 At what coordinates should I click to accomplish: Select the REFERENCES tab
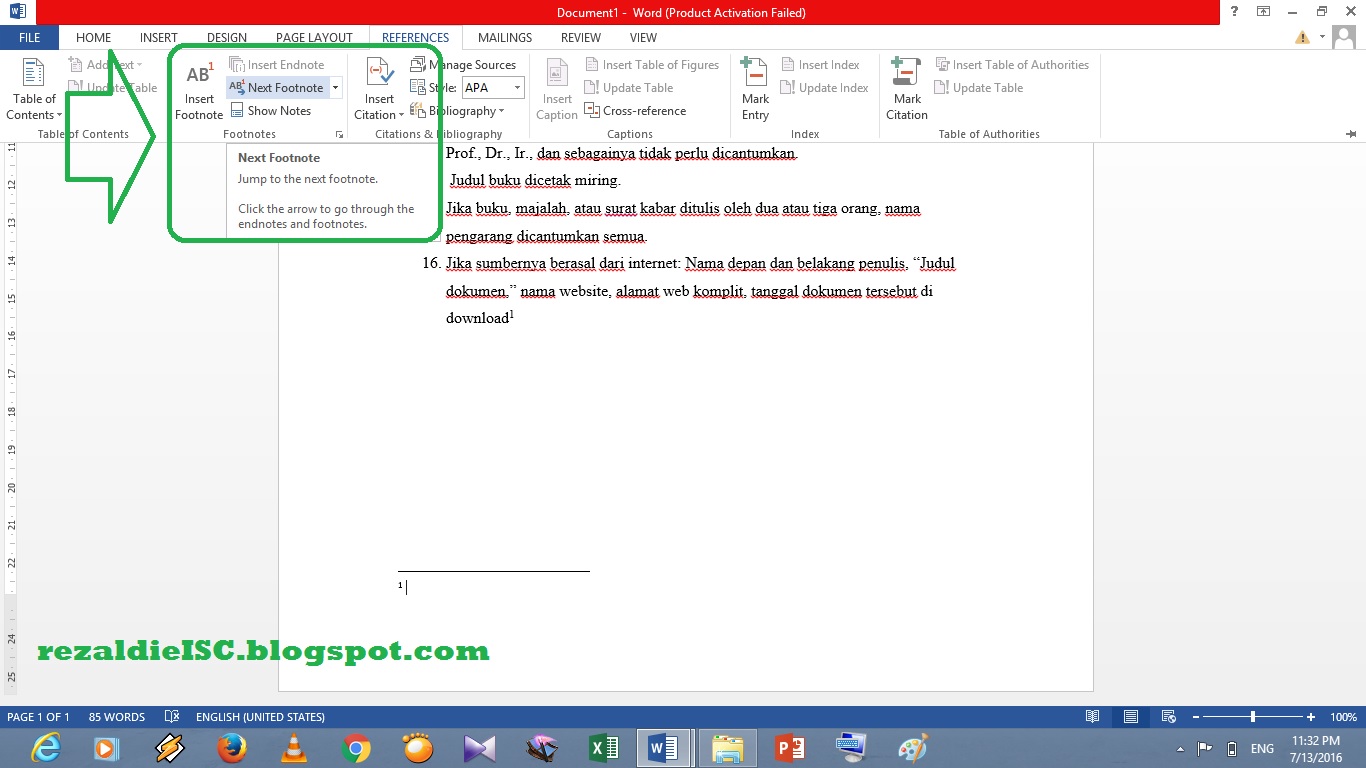[x=415, y=38]
